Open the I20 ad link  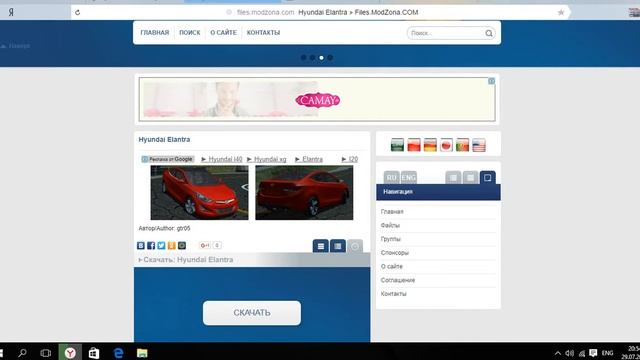pos(353,159)
